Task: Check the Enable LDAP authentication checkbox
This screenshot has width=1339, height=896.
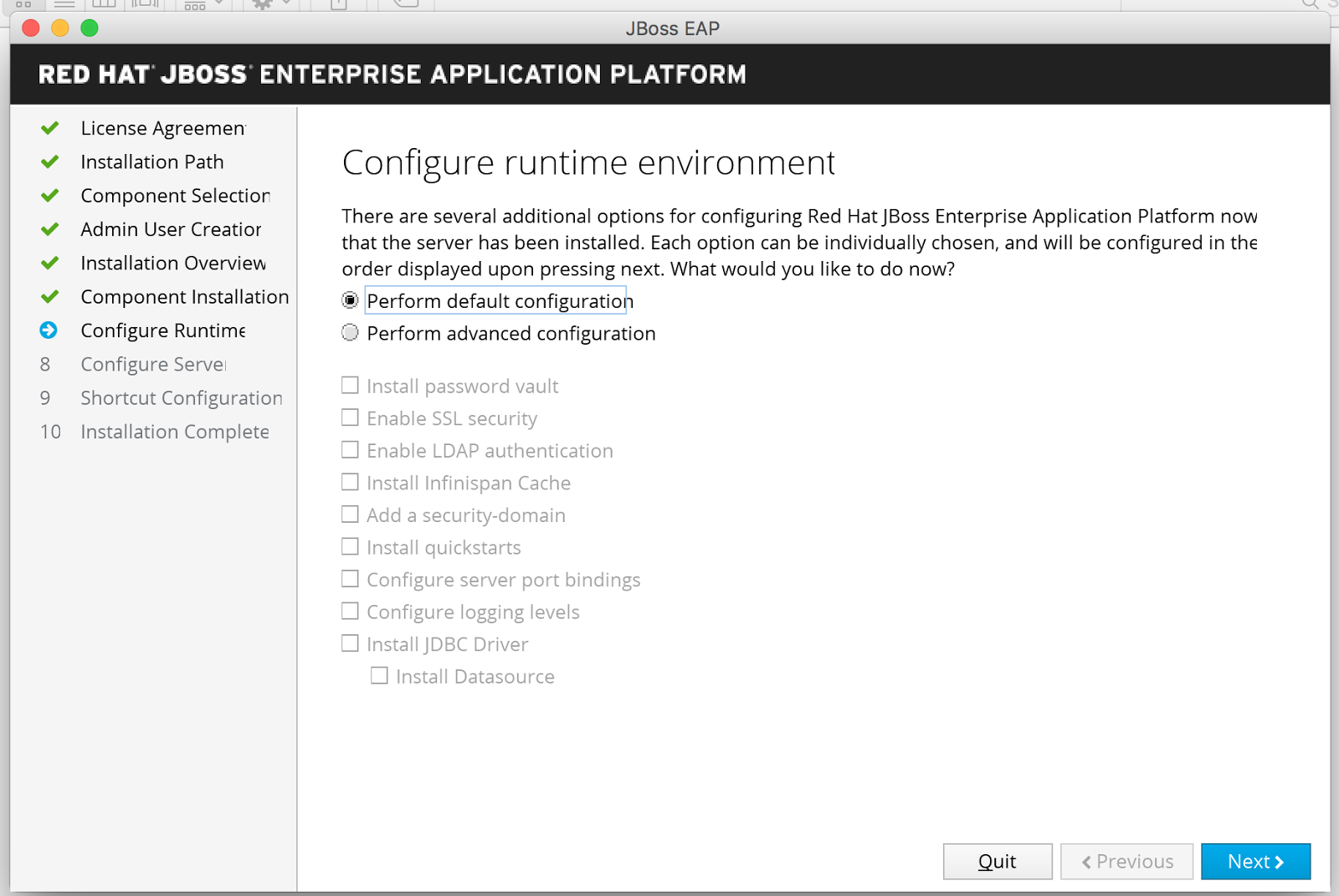Action: click(x=350, y=450)
